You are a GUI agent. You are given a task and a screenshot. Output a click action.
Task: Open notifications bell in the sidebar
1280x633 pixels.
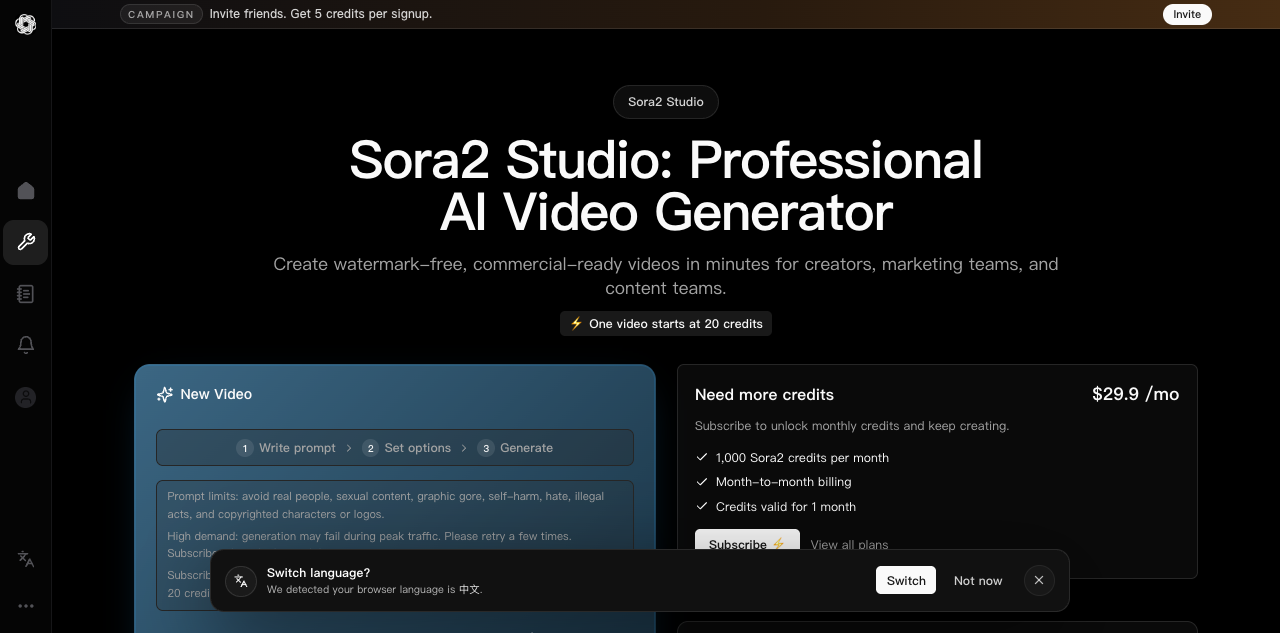pyautogui.click(x=26, y=345)
